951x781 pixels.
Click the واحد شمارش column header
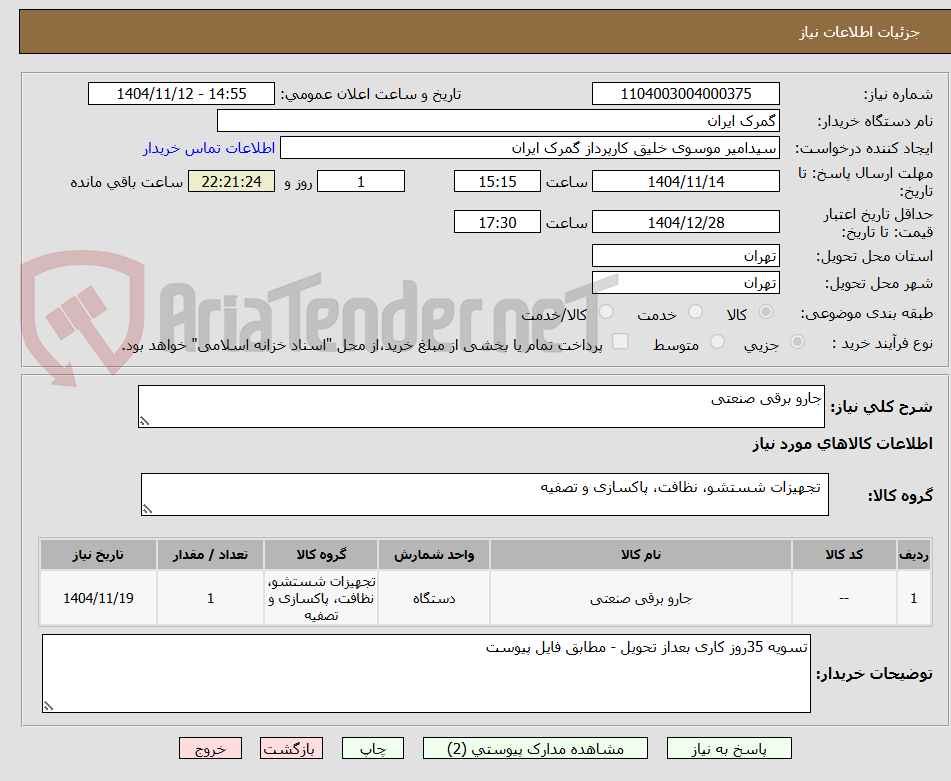point(434,555)
